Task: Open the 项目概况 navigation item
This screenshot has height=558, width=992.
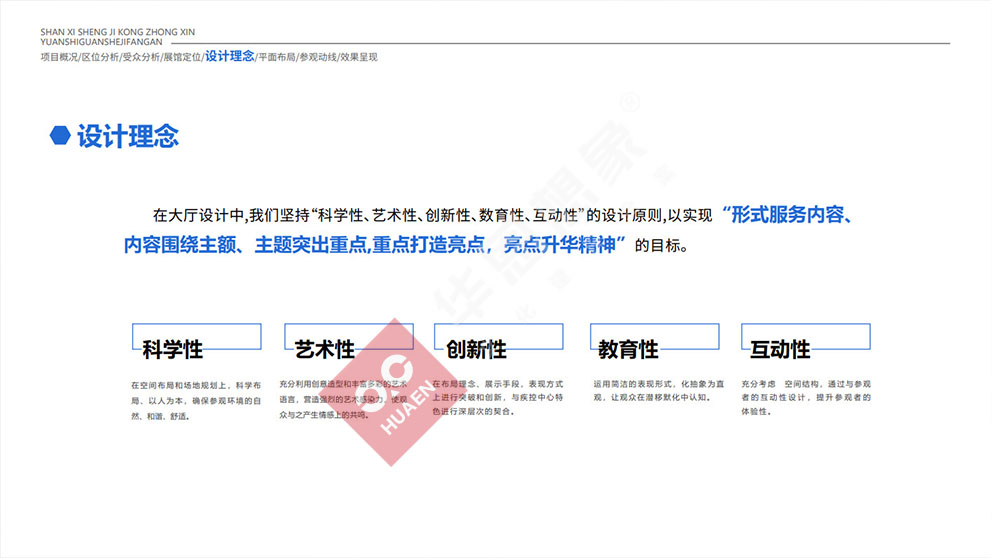Action: [x=59, y=57]
